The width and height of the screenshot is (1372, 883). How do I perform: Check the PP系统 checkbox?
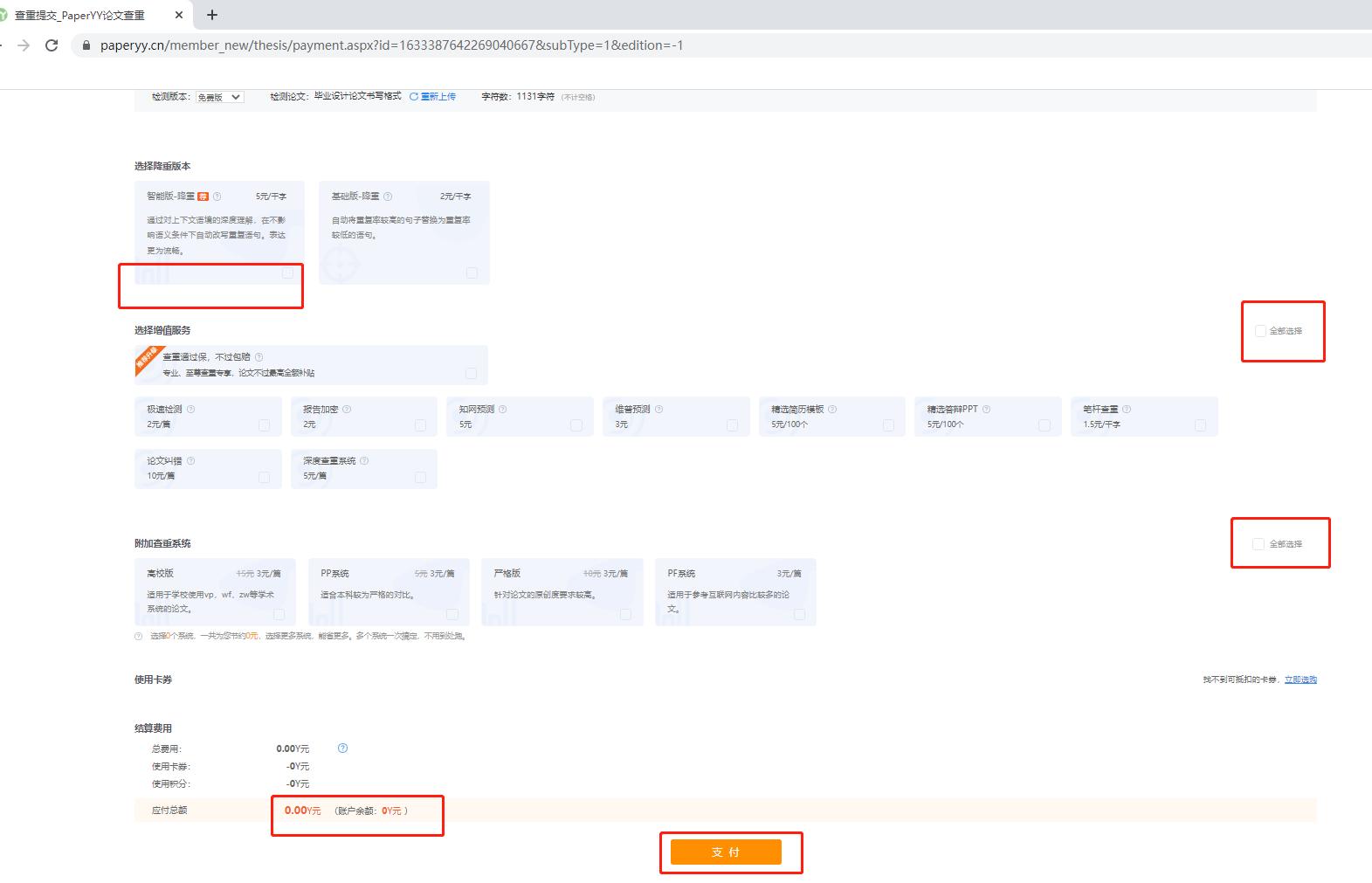click(452, 614)
